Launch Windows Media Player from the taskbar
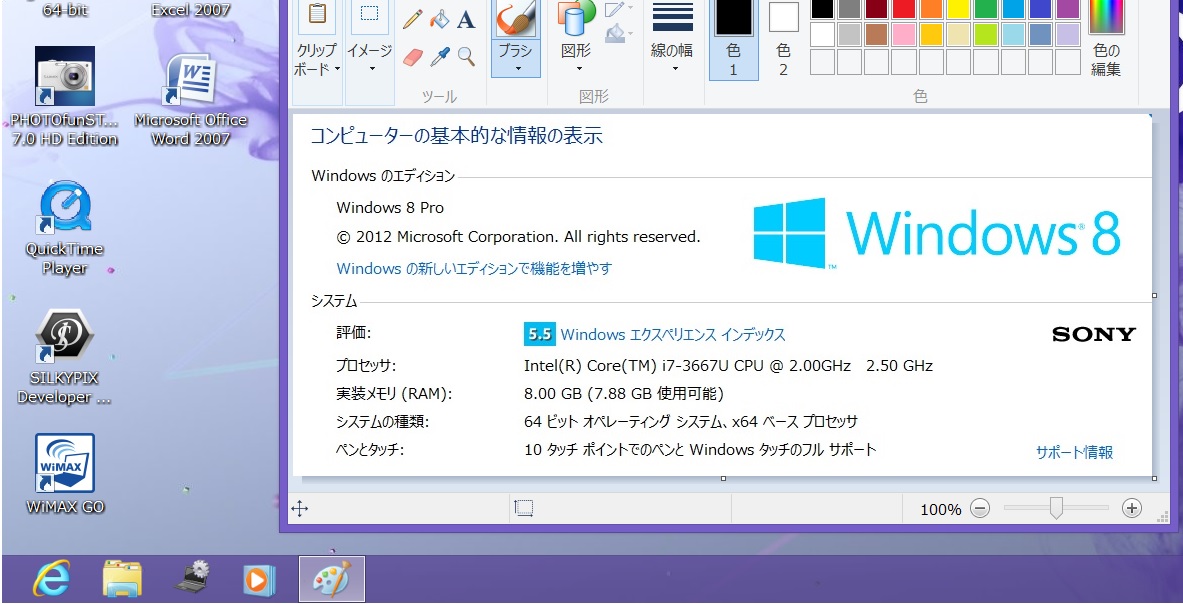 (259, 579)
